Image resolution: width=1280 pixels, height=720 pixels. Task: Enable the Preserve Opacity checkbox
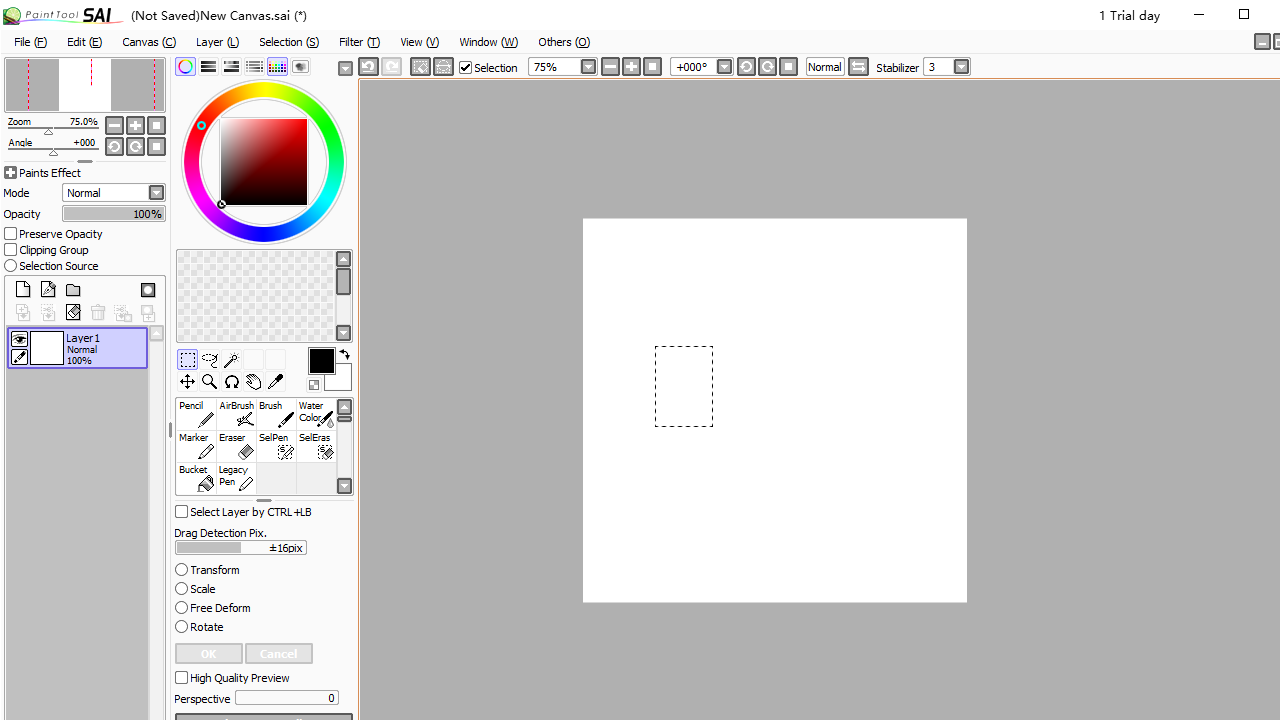pyautogui.click(x=9, y=233)
